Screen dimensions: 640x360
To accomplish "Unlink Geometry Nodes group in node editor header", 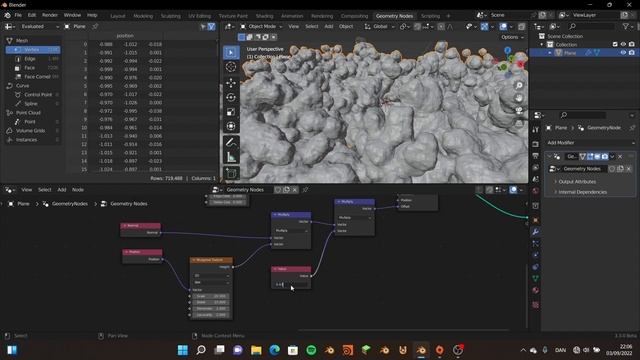I will click(x=295, y=190).
